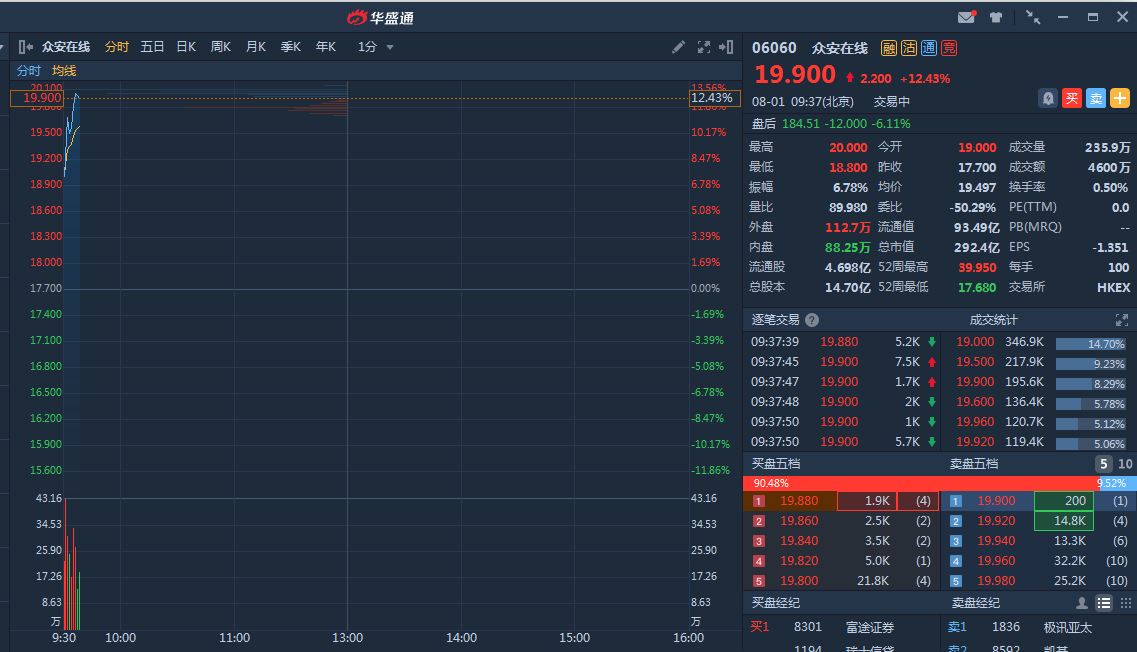The height and width of the screenshot is (652, 1137).
Task: Click the price alert bell icon
Action: coord(1048,98)
